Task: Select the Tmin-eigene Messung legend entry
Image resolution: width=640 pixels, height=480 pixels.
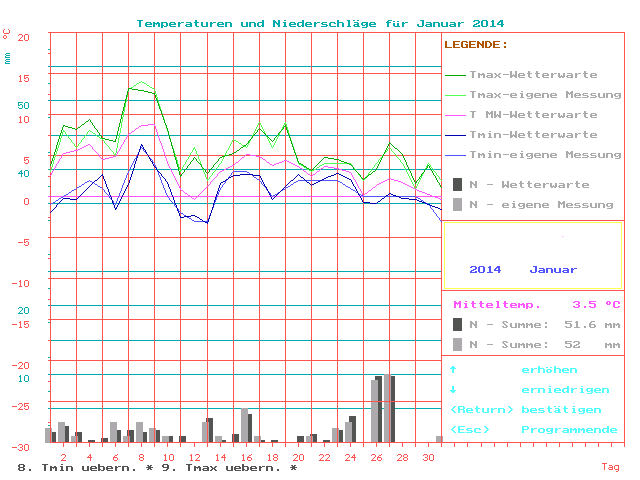Action: 545,155
